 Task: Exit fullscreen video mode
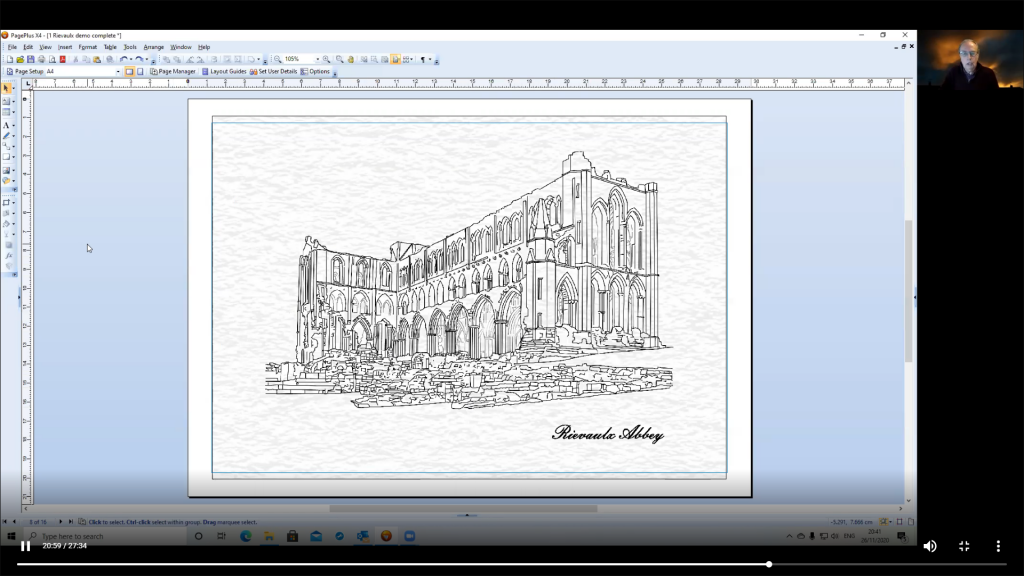coord(964,546)
